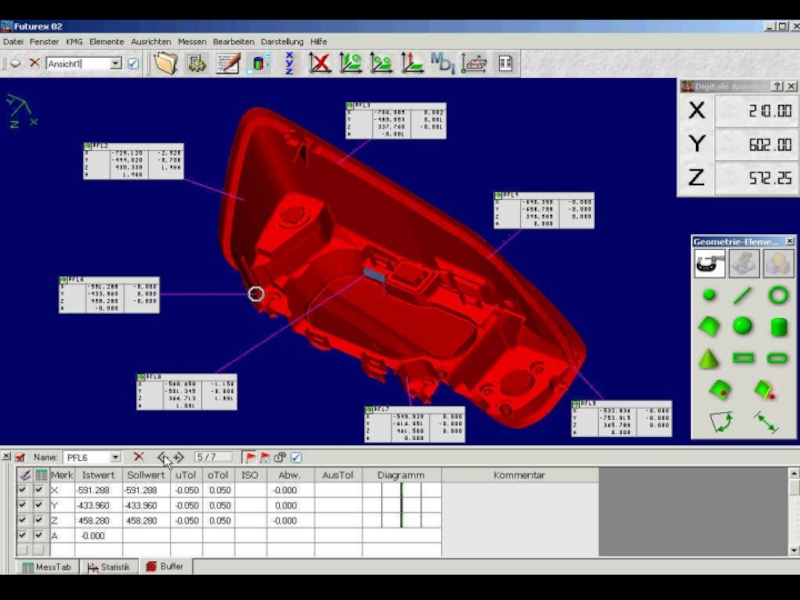The image size is (800, 600).
Task: Click the angle measurement icon
Action: [720, 421]
